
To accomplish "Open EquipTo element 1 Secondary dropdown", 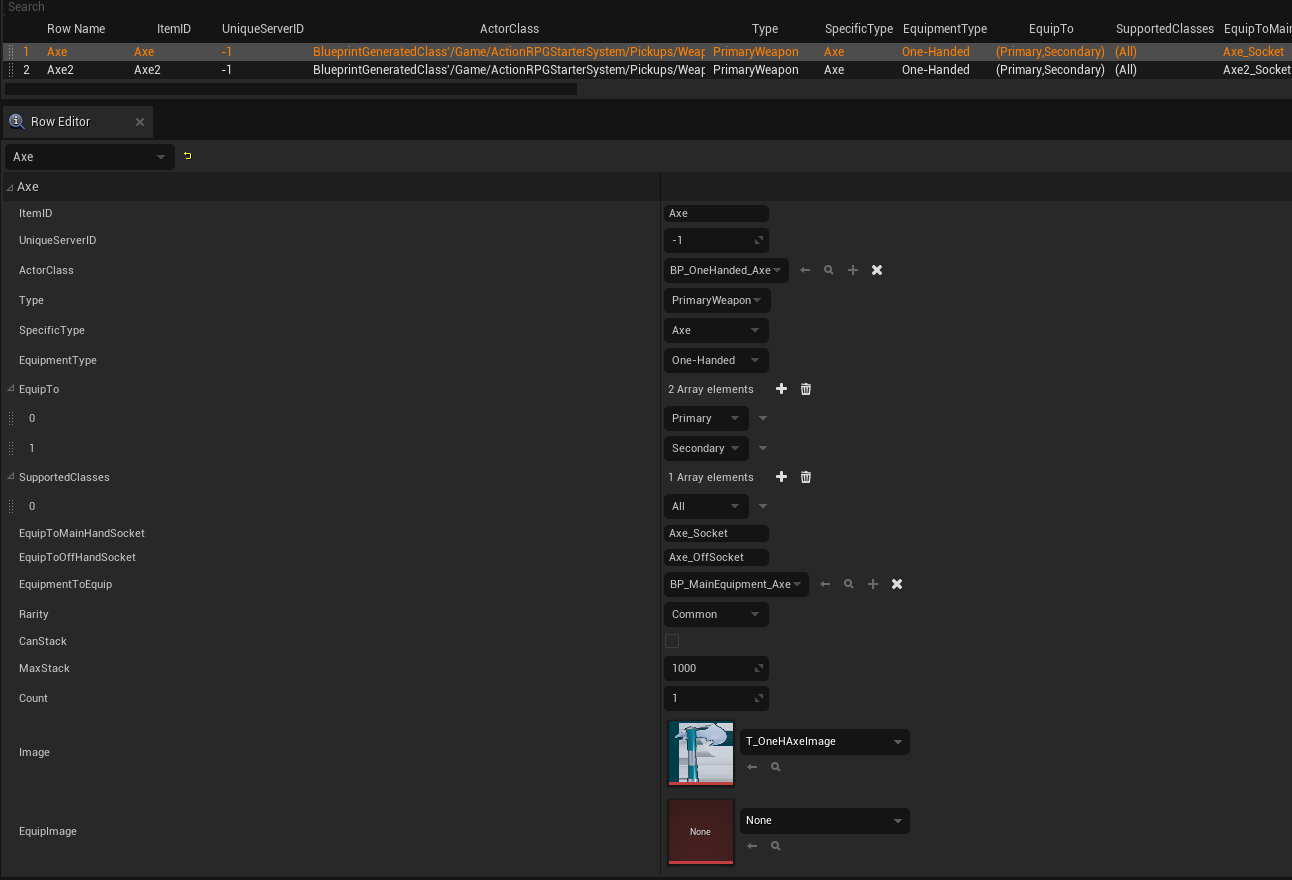I will (x=706, y=448).
